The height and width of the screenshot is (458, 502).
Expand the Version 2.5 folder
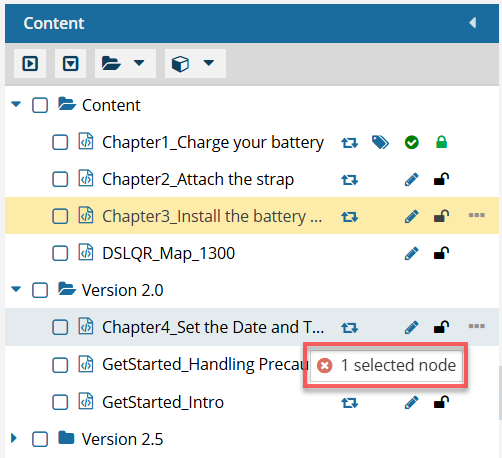(x=14, y=438)
